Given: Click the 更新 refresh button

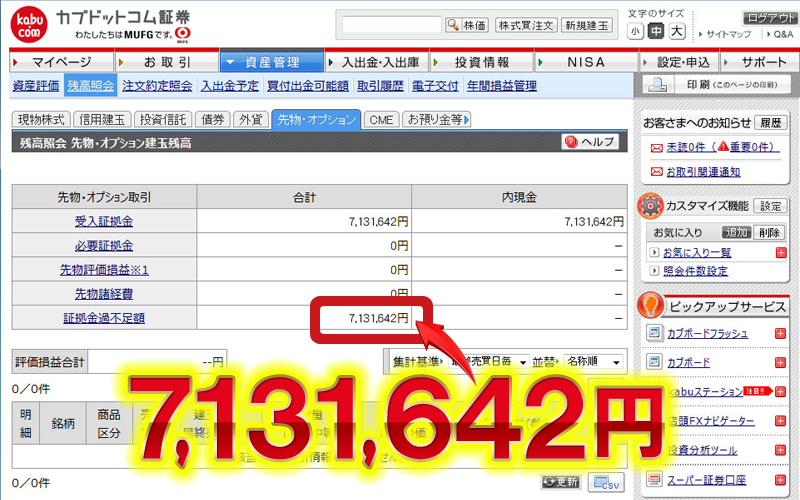Looking at the screenshot, I should (x=560, y=483).
